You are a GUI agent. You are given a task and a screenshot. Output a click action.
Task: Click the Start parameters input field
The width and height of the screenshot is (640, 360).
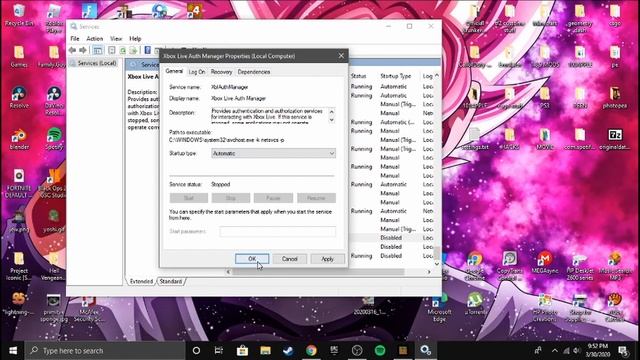click(278, 231)
